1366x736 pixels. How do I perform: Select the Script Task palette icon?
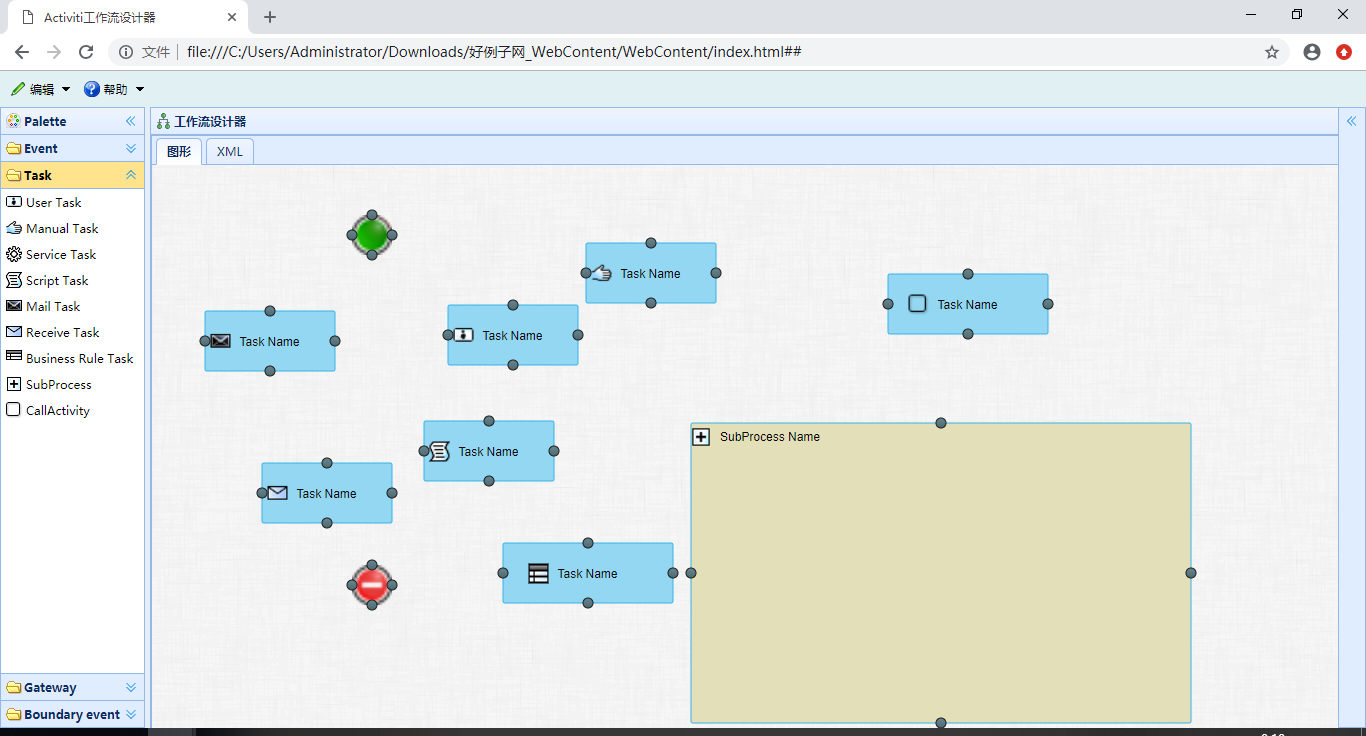pos(14,280)
